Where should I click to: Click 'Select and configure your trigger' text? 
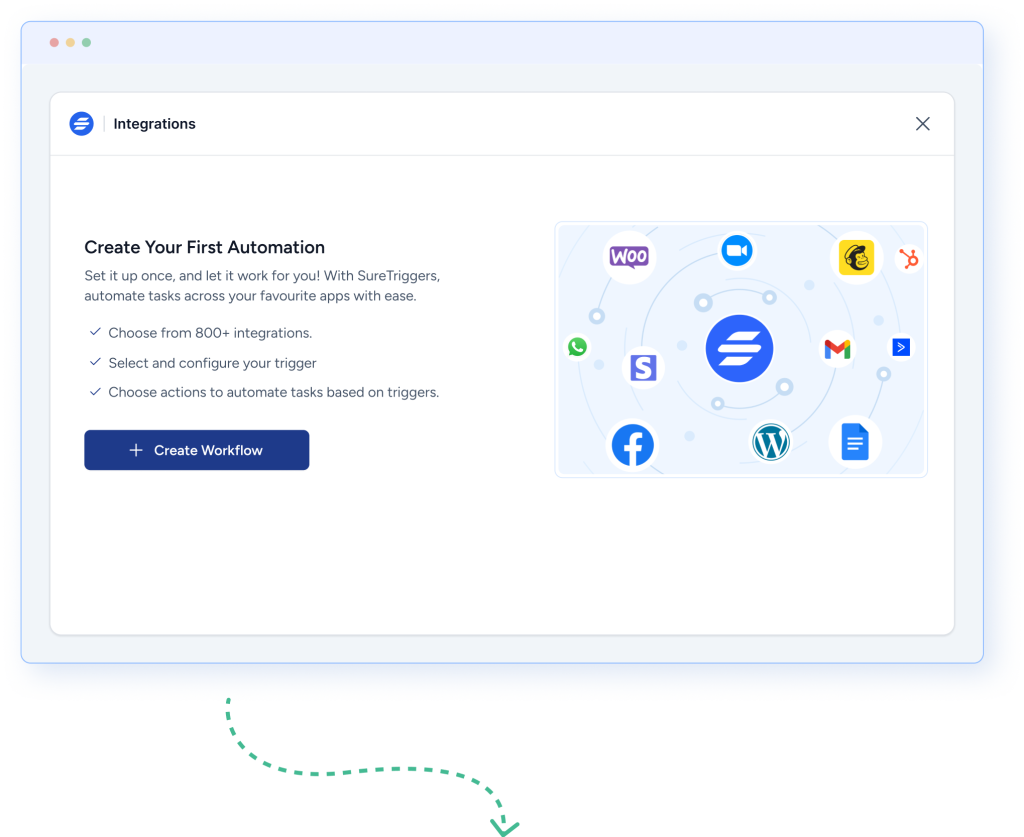[x=212, y=363]
